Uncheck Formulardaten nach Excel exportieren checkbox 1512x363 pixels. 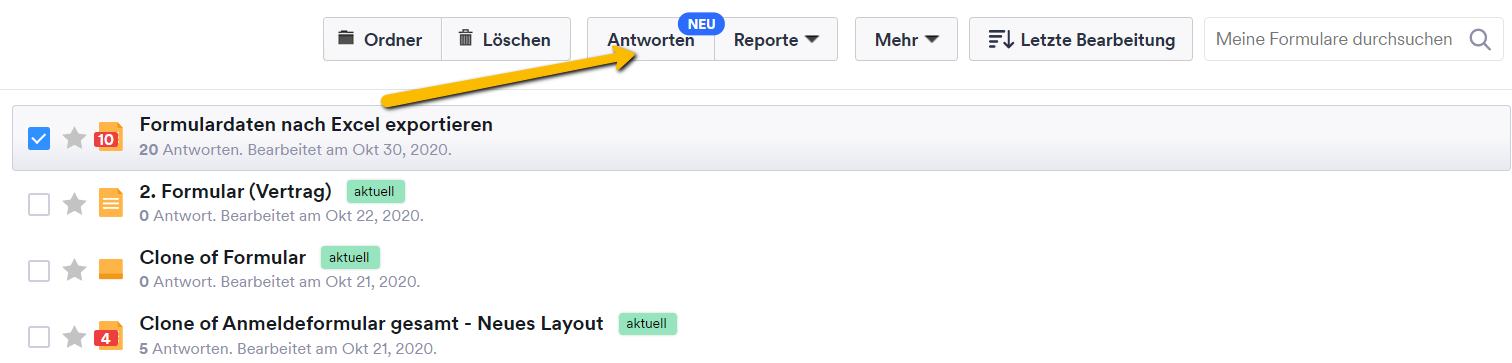click(x=39, y=138)
